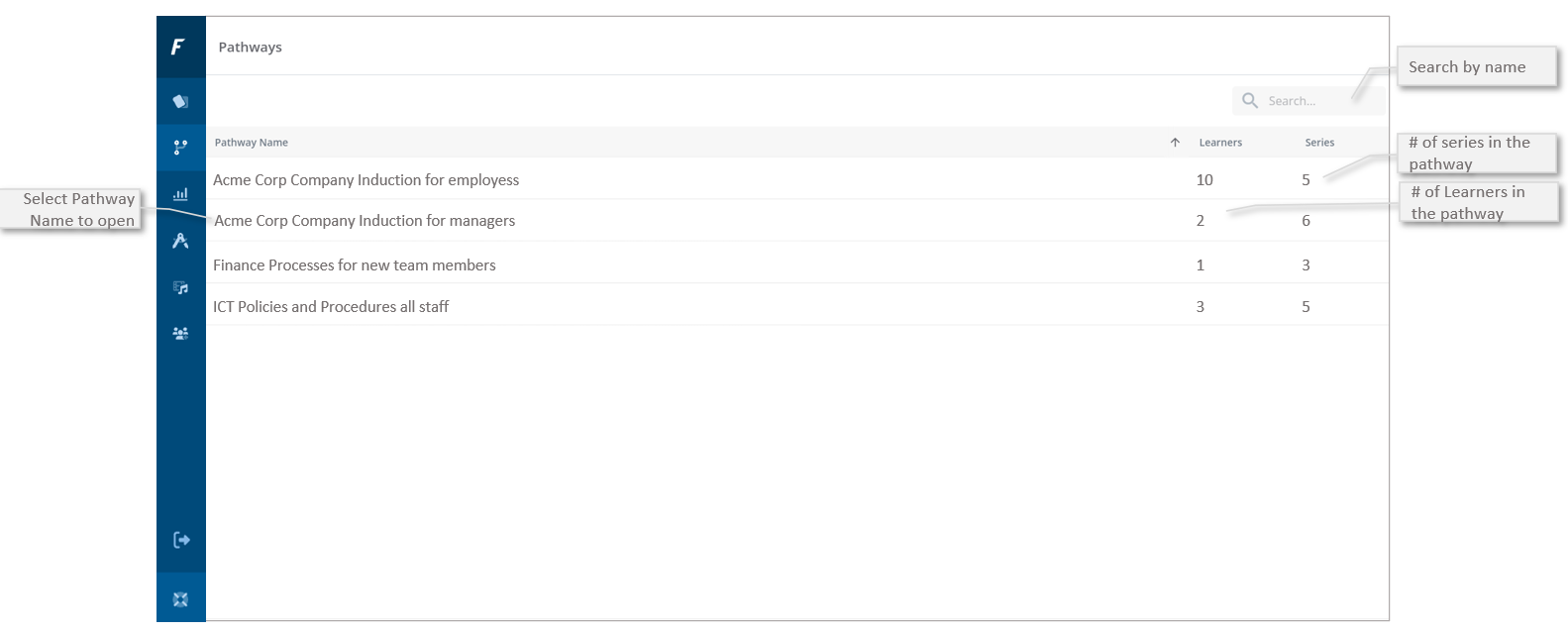Click the magnifier search icon
1568x633 pixels.
coord(1250,101)
